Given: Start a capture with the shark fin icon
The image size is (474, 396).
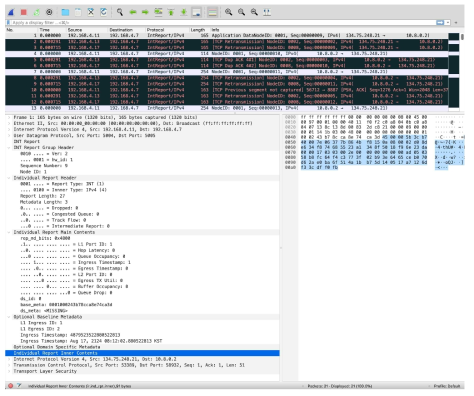Looking at the screenshot, I should pyautogui.click(x=11, y=12).
